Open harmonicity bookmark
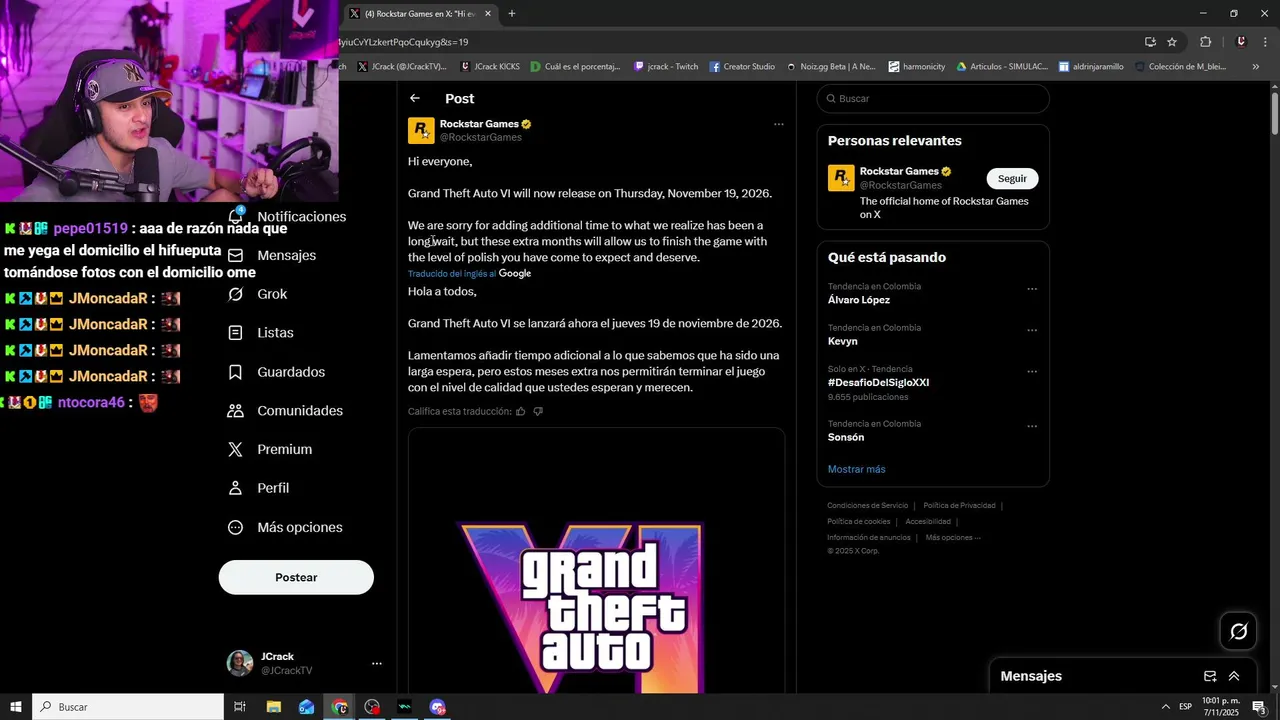 (916, 67)
